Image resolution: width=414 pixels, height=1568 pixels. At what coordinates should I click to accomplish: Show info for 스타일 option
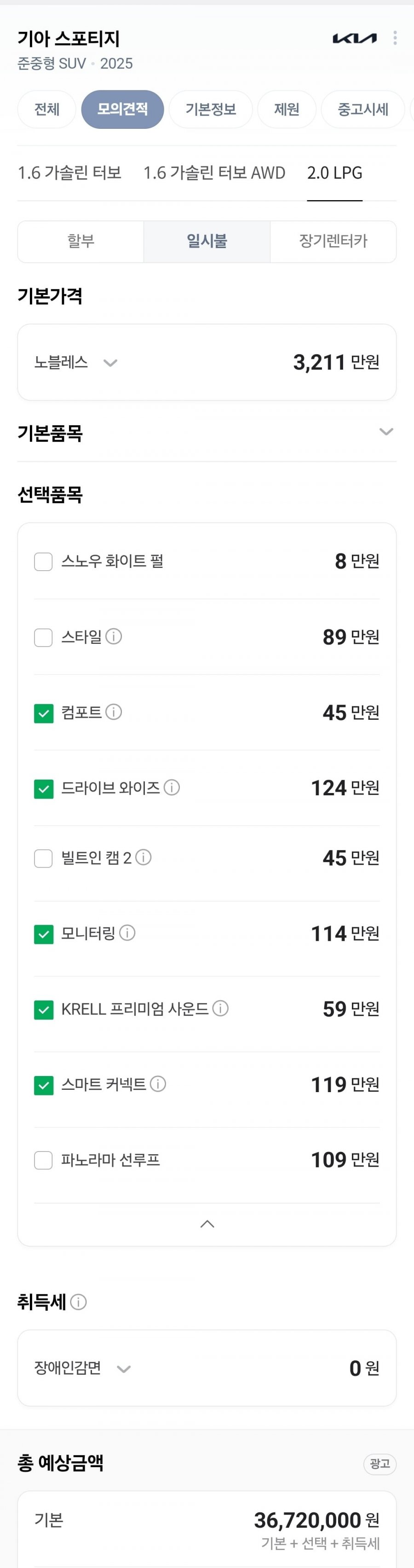click(x=114, y=636)
